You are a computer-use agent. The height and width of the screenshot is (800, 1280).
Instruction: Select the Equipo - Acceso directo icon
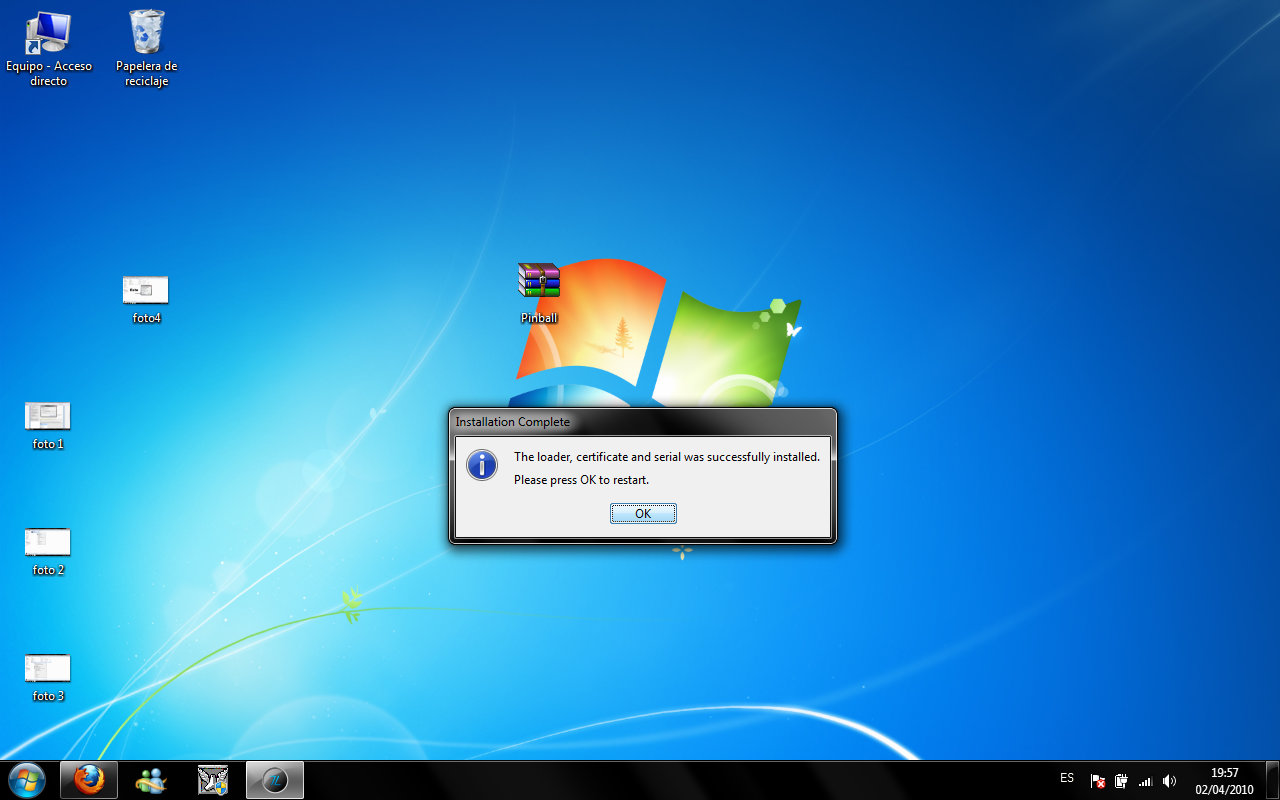[x=48, y=49]
